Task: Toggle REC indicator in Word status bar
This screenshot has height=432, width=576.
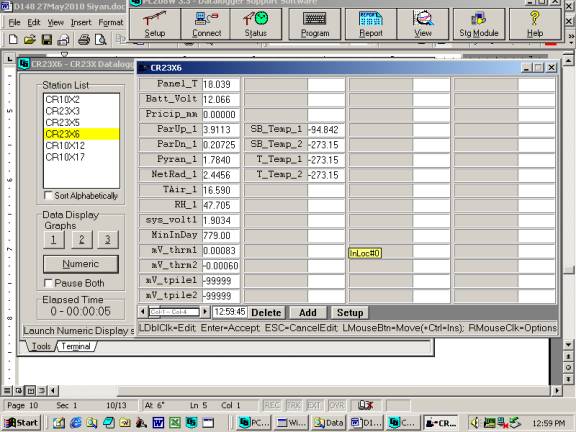Action: click(x=272, y=405)
